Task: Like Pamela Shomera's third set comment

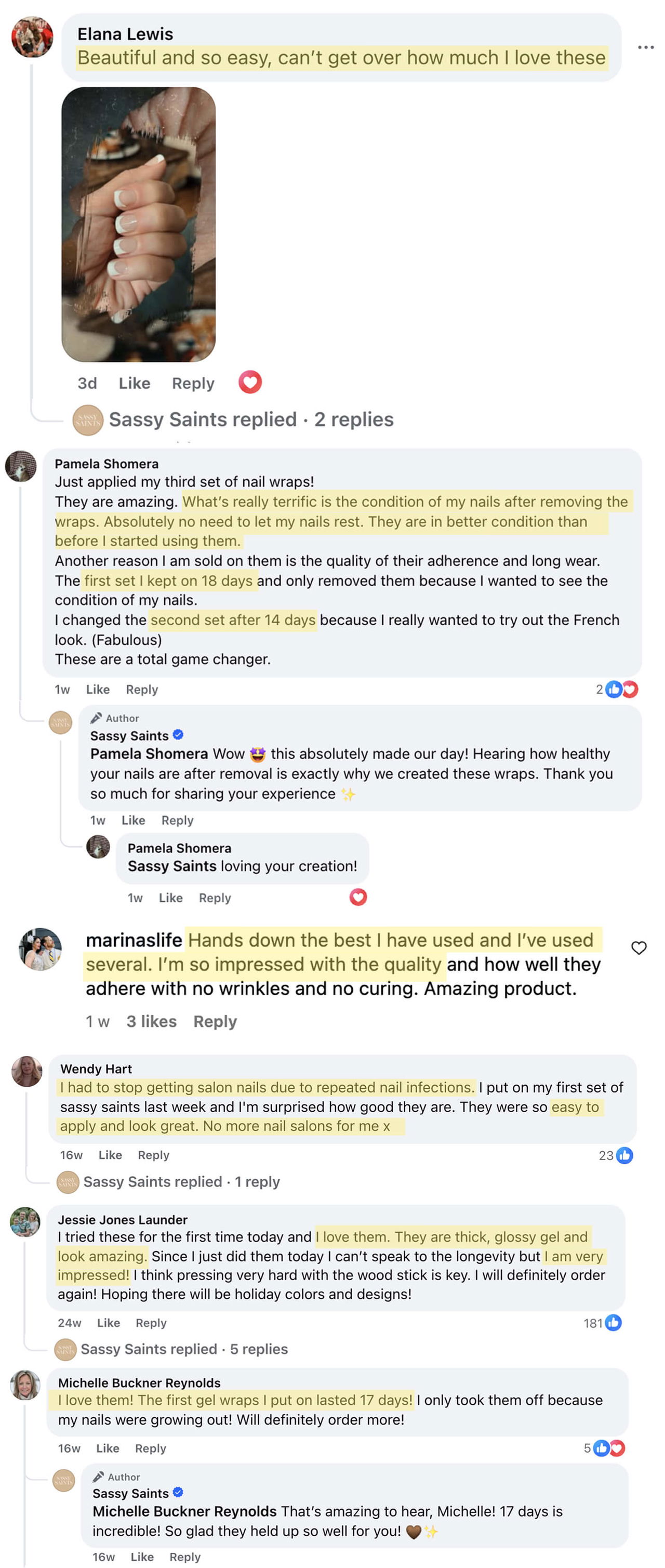Action: click(97, 689)
